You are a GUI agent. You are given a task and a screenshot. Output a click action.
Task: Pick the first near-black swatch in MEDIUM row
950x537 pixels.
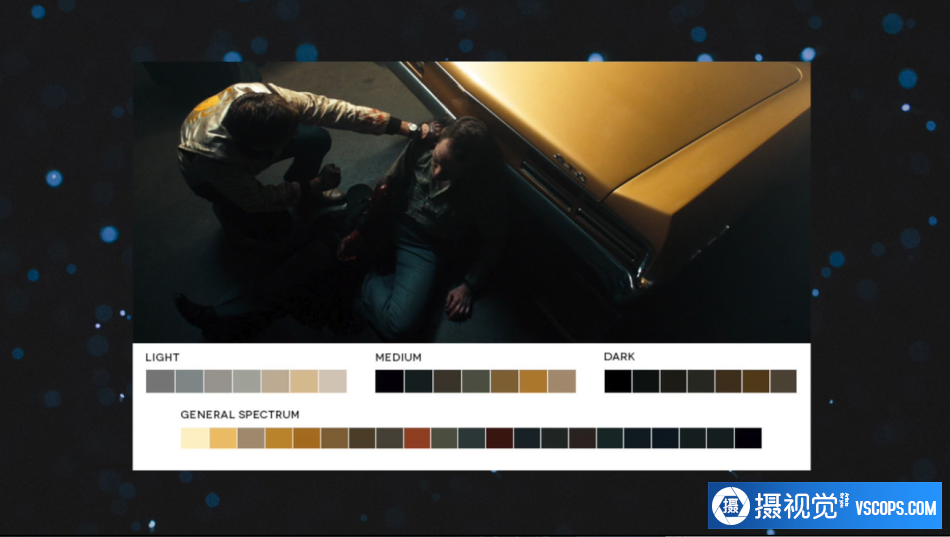[x=390, y=381]
